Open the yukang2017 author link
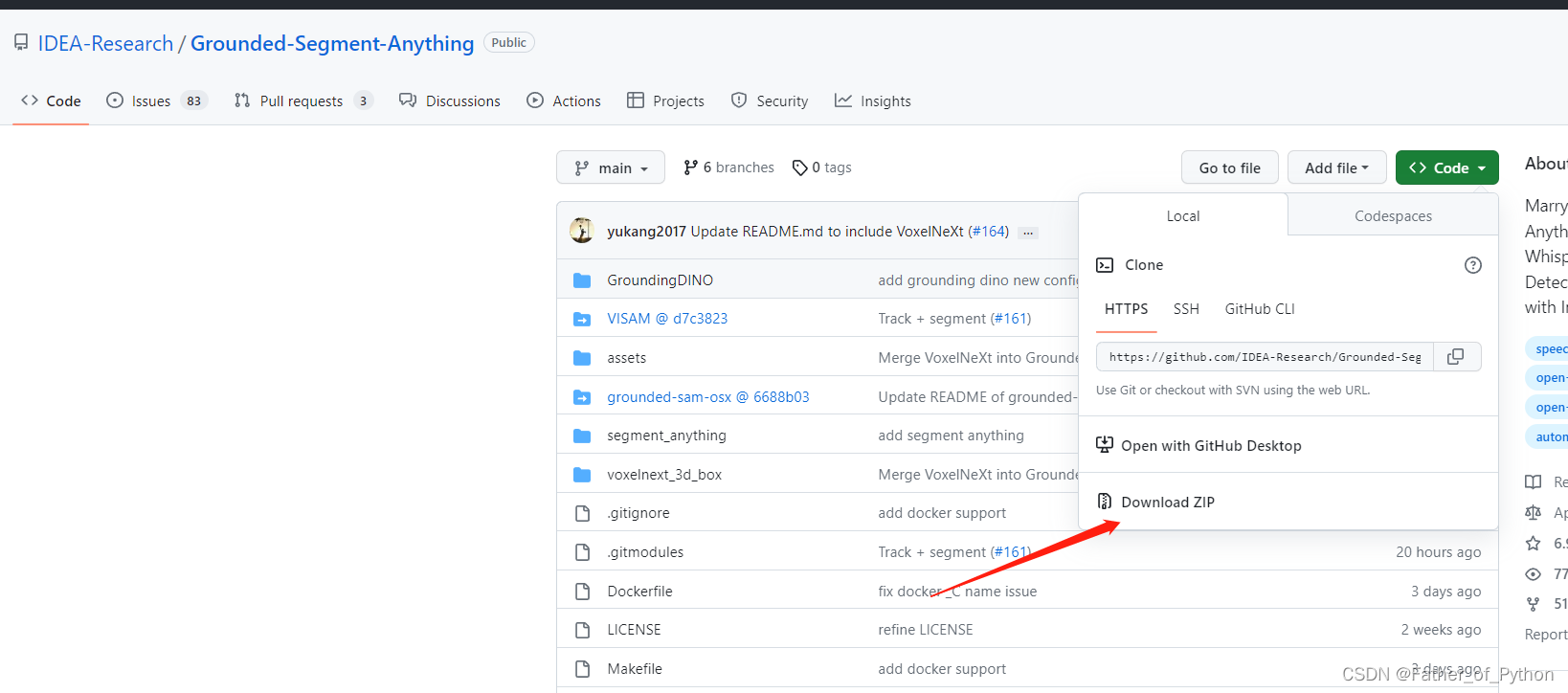1568x693 pixels. [646, 231]
